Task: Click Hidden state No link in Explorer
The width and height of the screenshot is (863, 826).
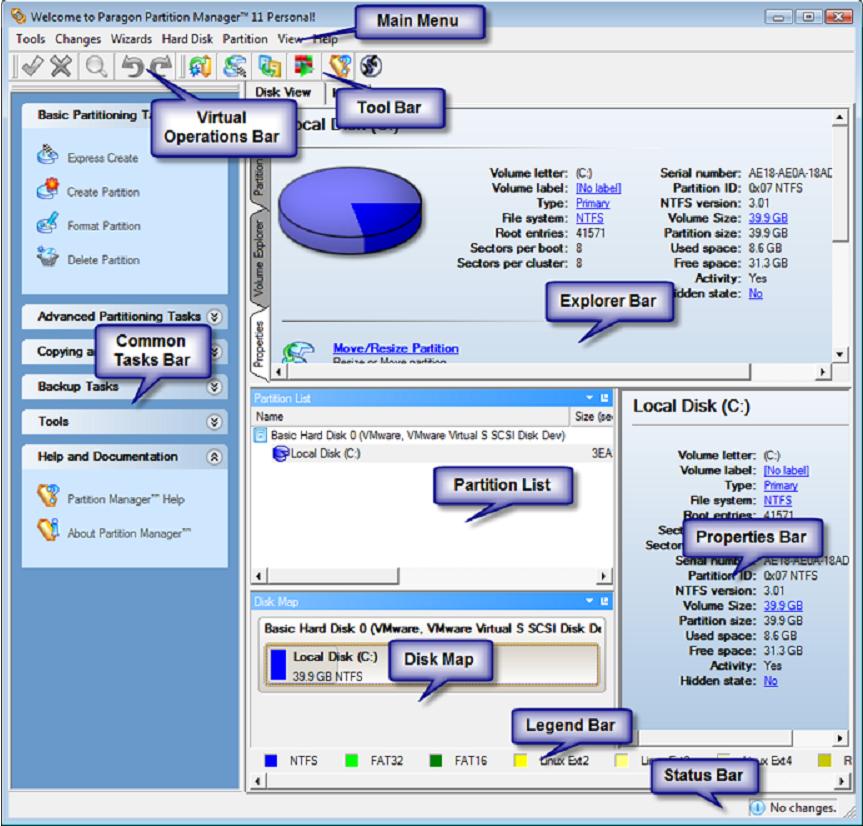Action: point(755,293)
